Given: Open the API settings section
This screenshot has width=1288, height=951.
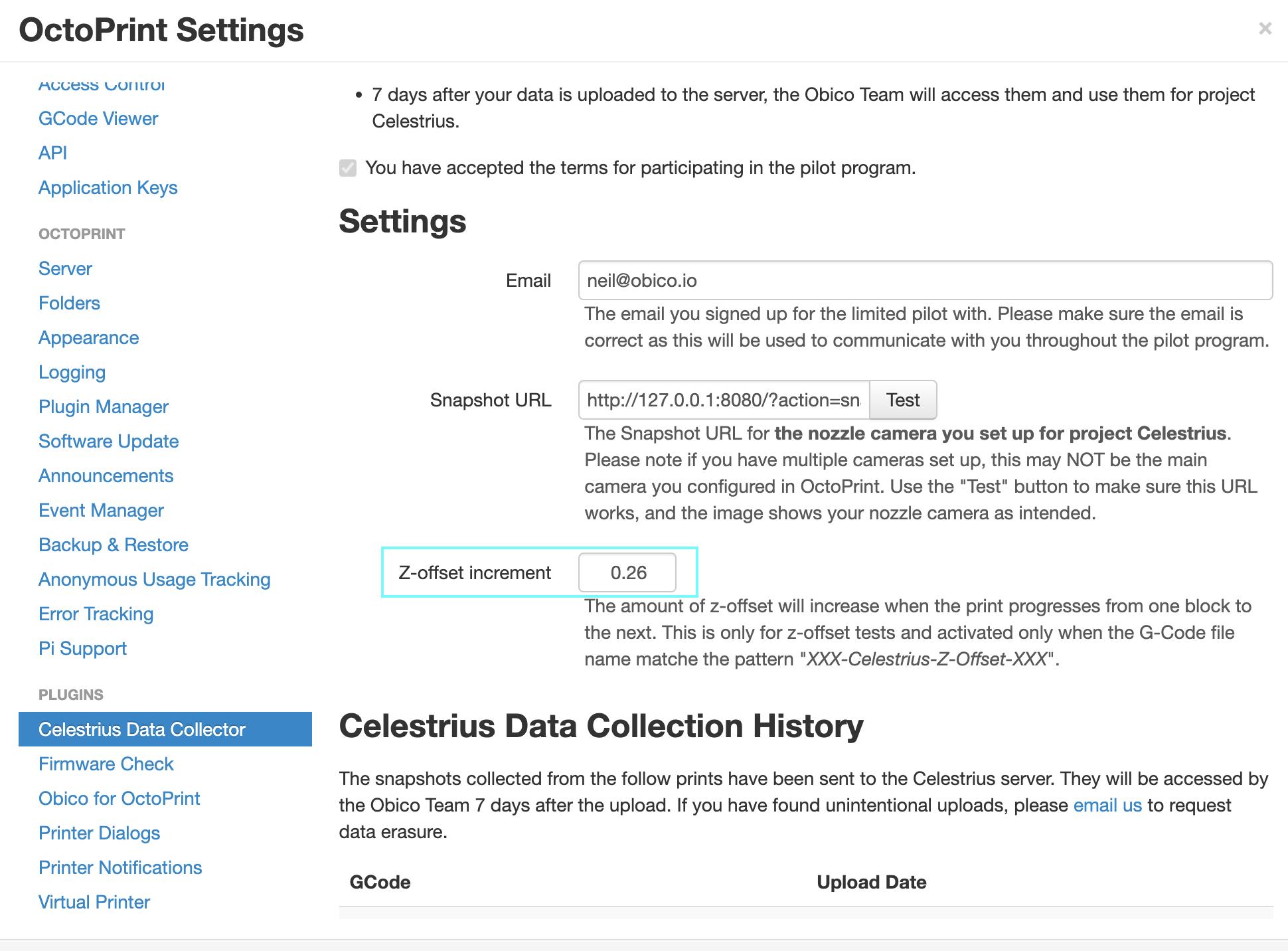Looking at the screenshot, I should pyautogui.click(x=53, y=153).
